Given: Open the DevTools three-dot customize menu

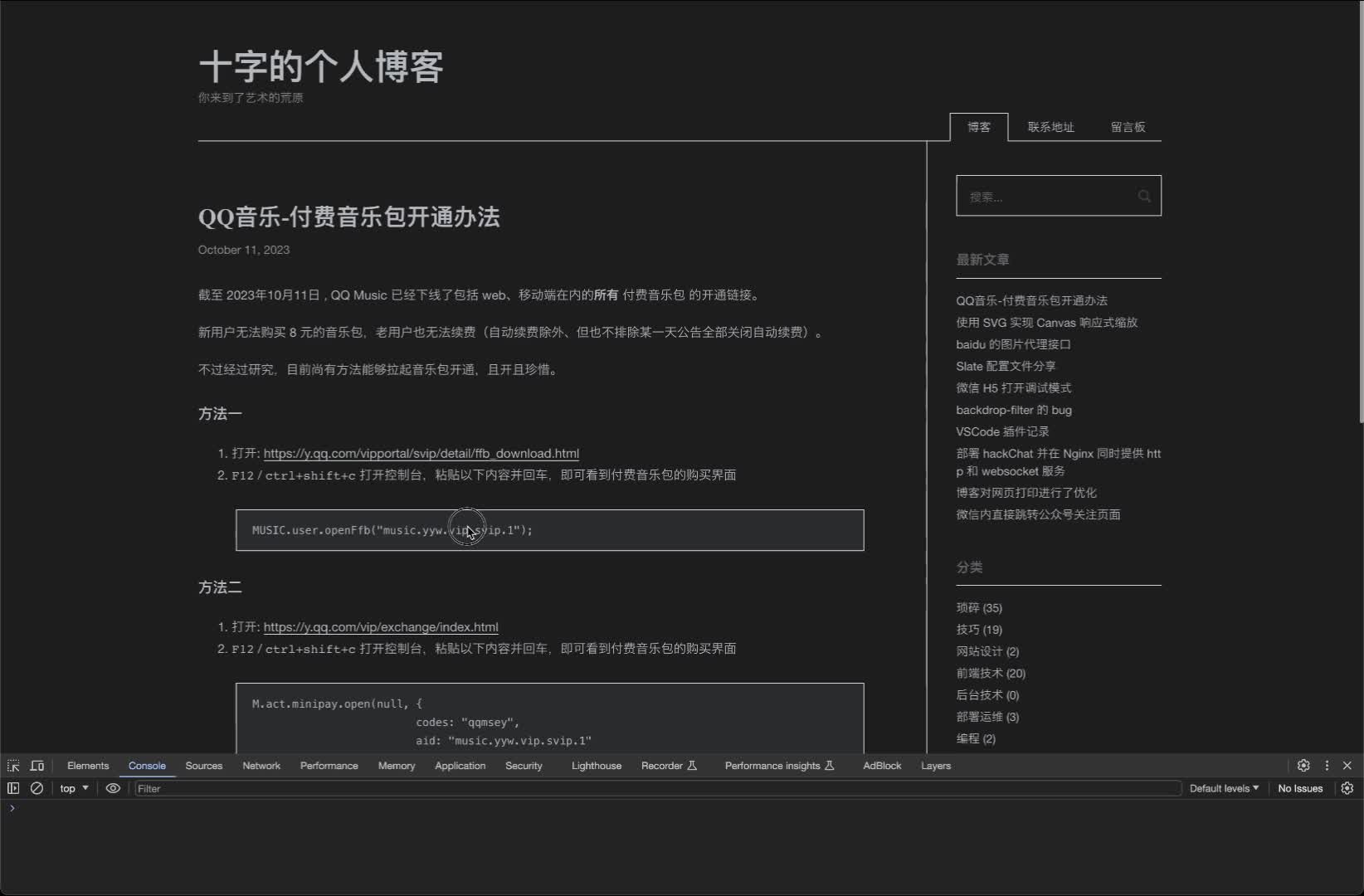Looking at the screenshot, I should (x=1327, y=766).
